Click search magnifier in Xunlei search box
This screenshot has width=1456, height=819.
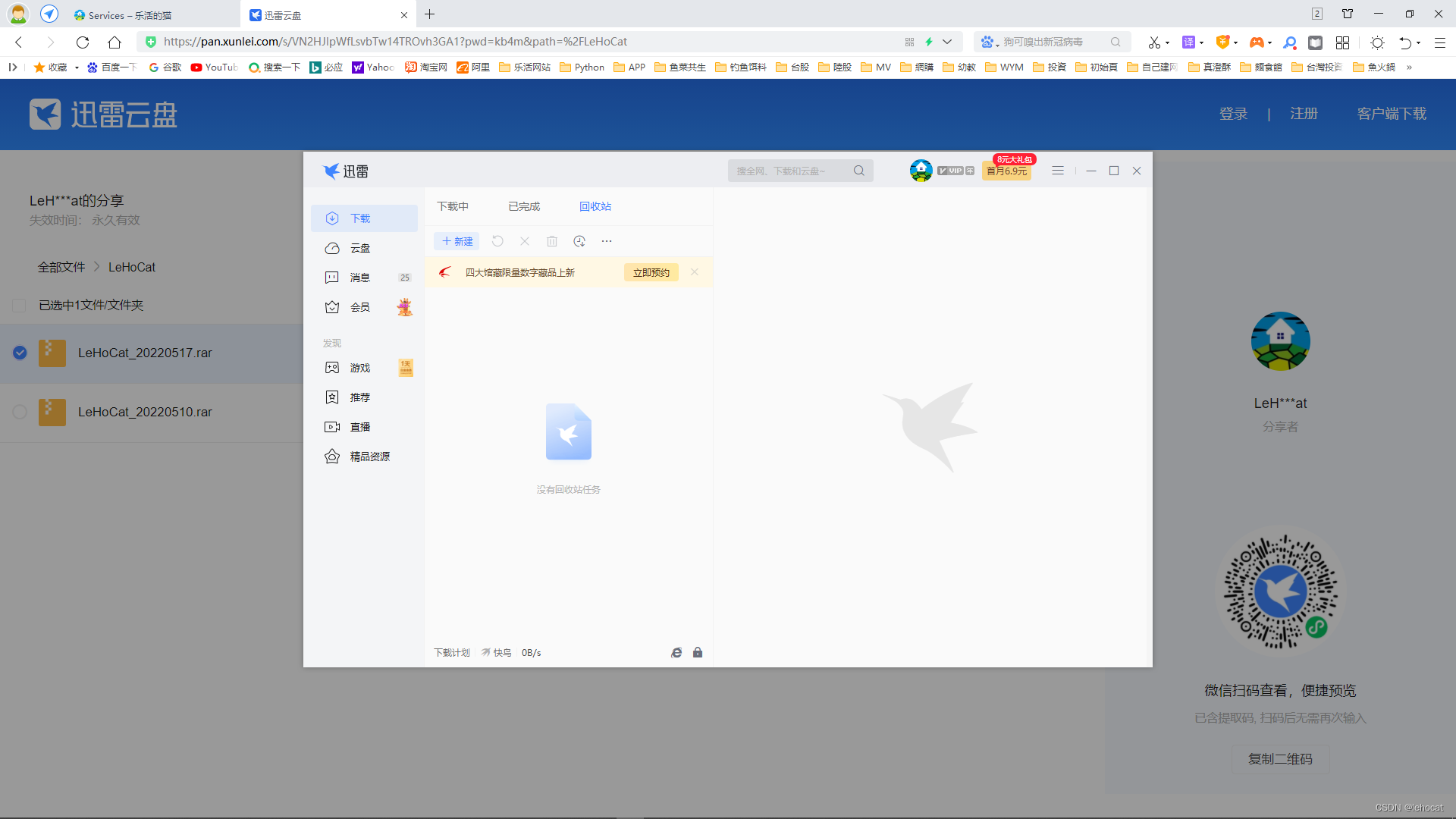point(858,171)
